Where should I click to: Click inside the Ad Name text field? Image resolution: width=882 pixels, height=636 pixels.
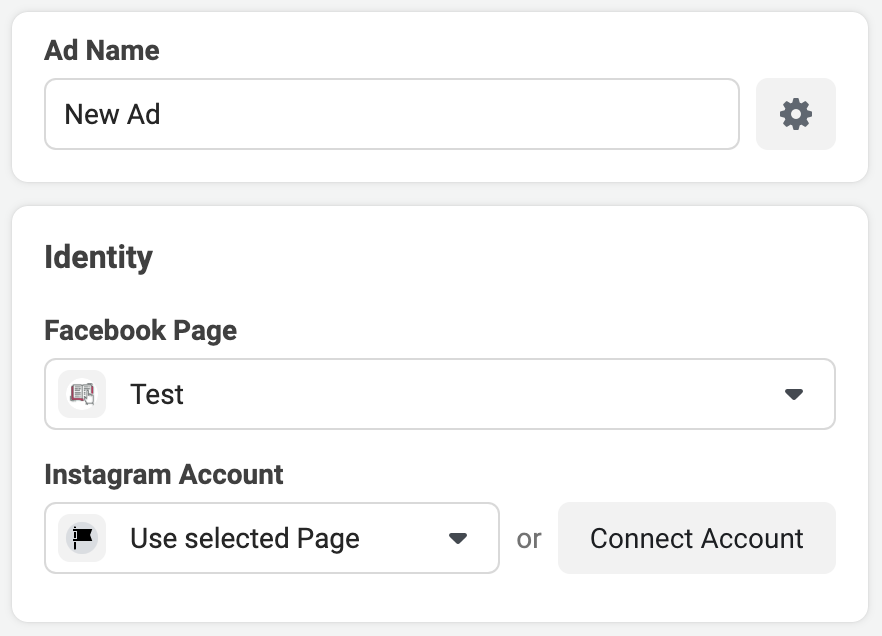pos(390,113)
